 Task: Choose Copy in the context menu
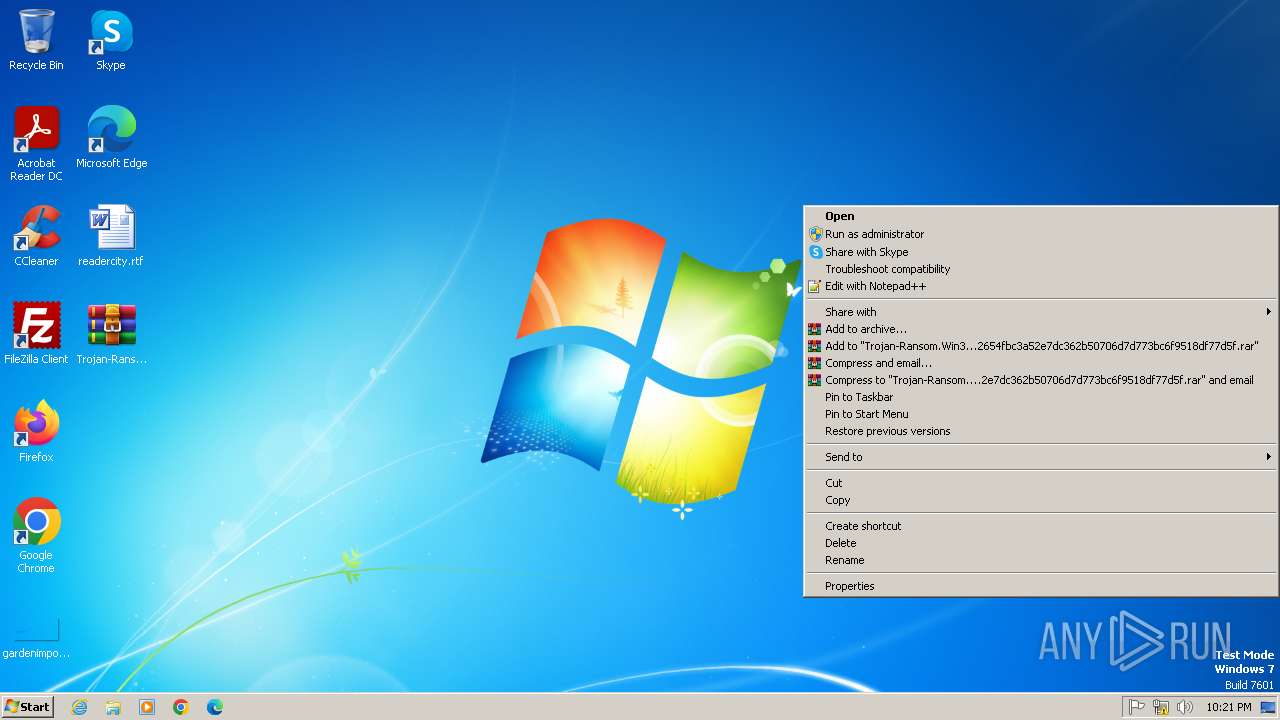click(1040, 500)
